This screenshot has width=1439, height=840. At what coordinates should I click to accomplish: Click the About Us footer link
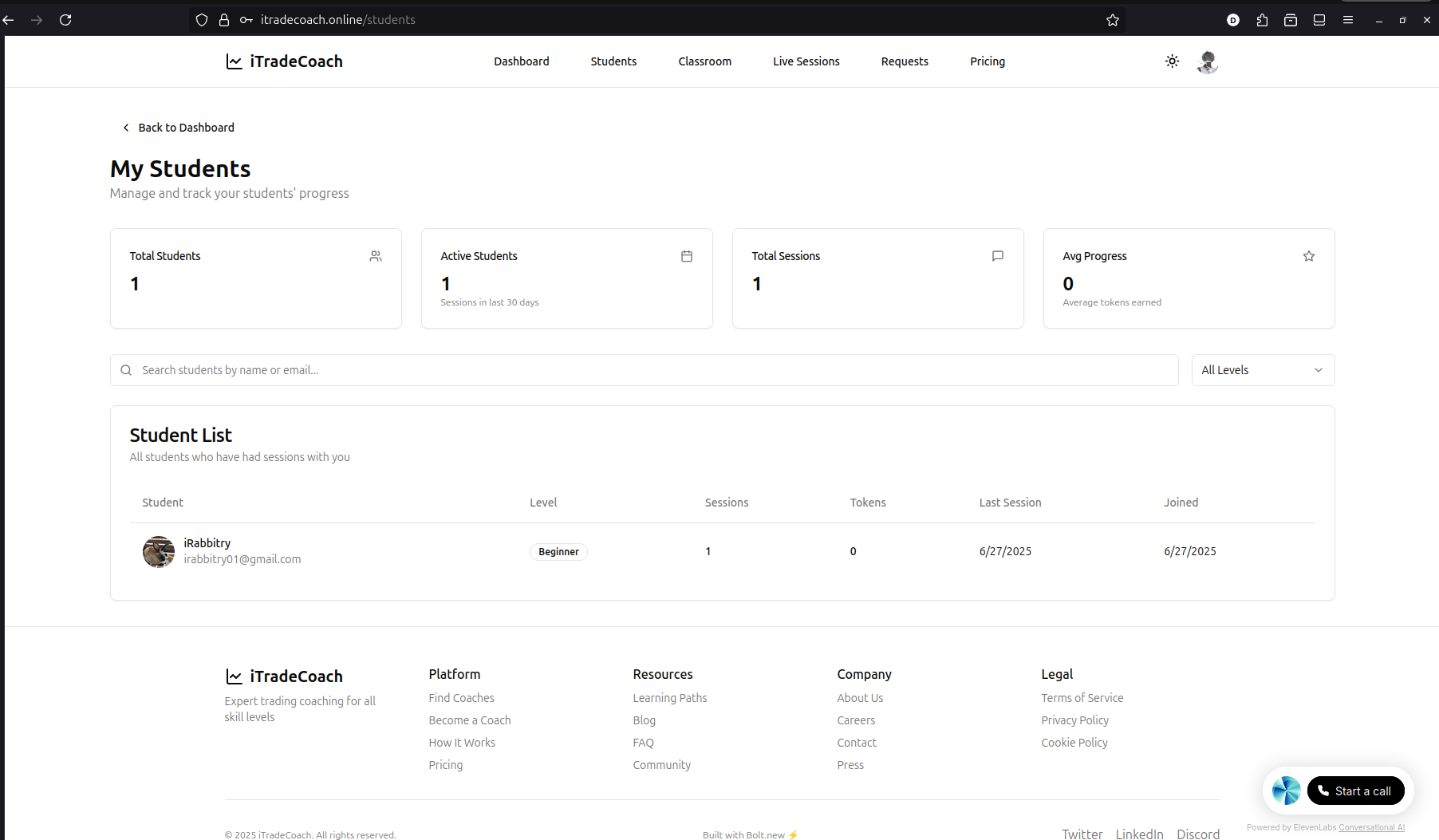pos(860,698)
